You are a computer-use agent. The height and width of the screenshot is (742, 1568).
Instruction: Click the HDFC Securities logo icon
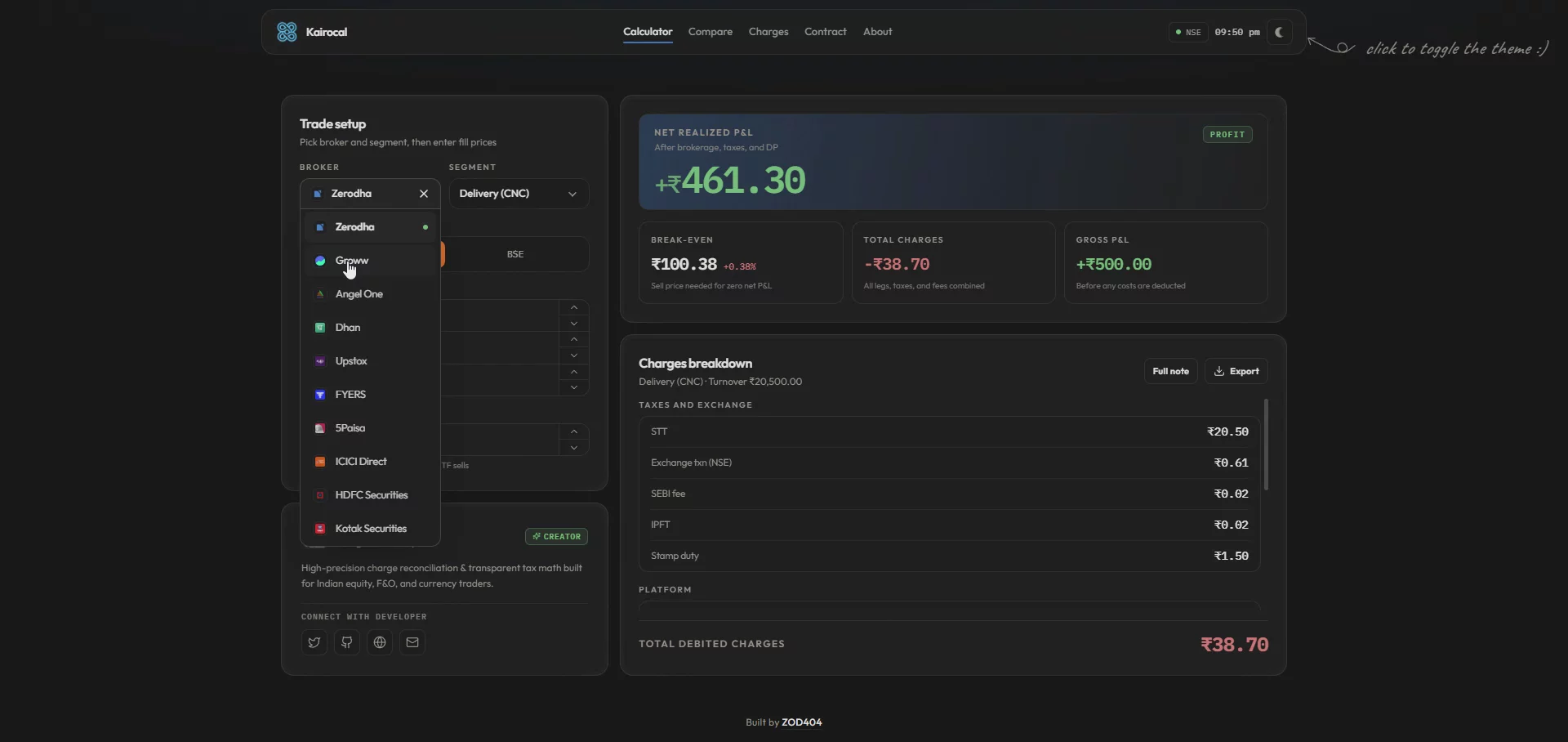(320, 495)
